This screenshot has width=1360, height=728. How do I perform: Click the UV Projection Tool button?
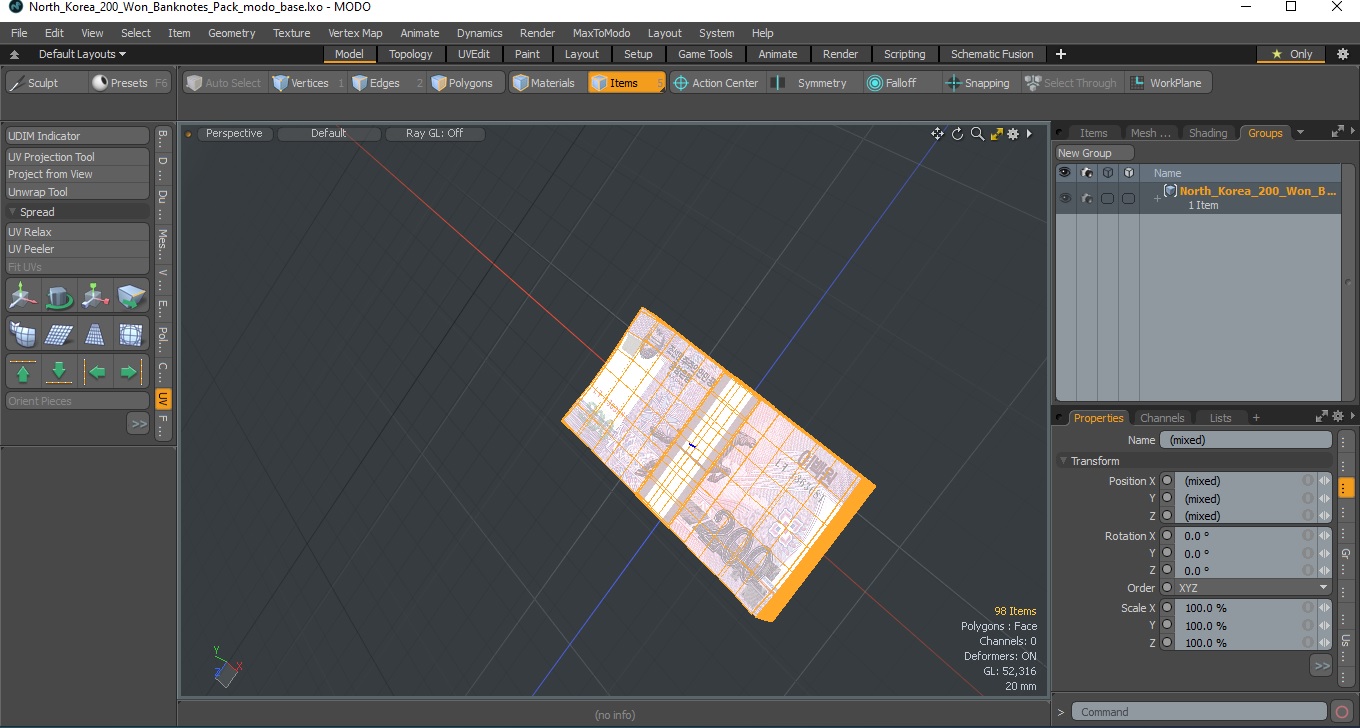pyautogui.click(x=77, y=157)
